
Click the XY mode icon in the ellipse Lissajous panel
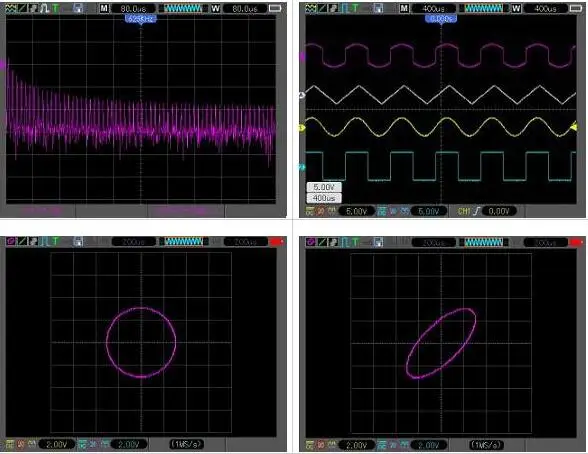click(310, 242)
